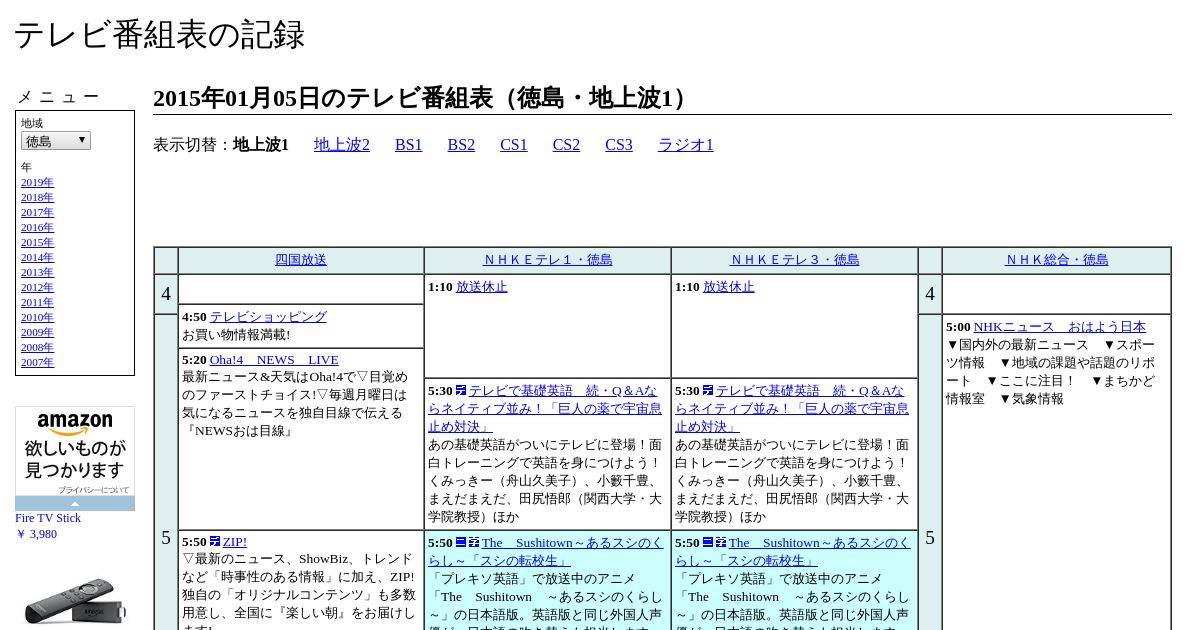1200x630 pixels.
Task: Open the ZIP! program link
Action: [235, 542]
